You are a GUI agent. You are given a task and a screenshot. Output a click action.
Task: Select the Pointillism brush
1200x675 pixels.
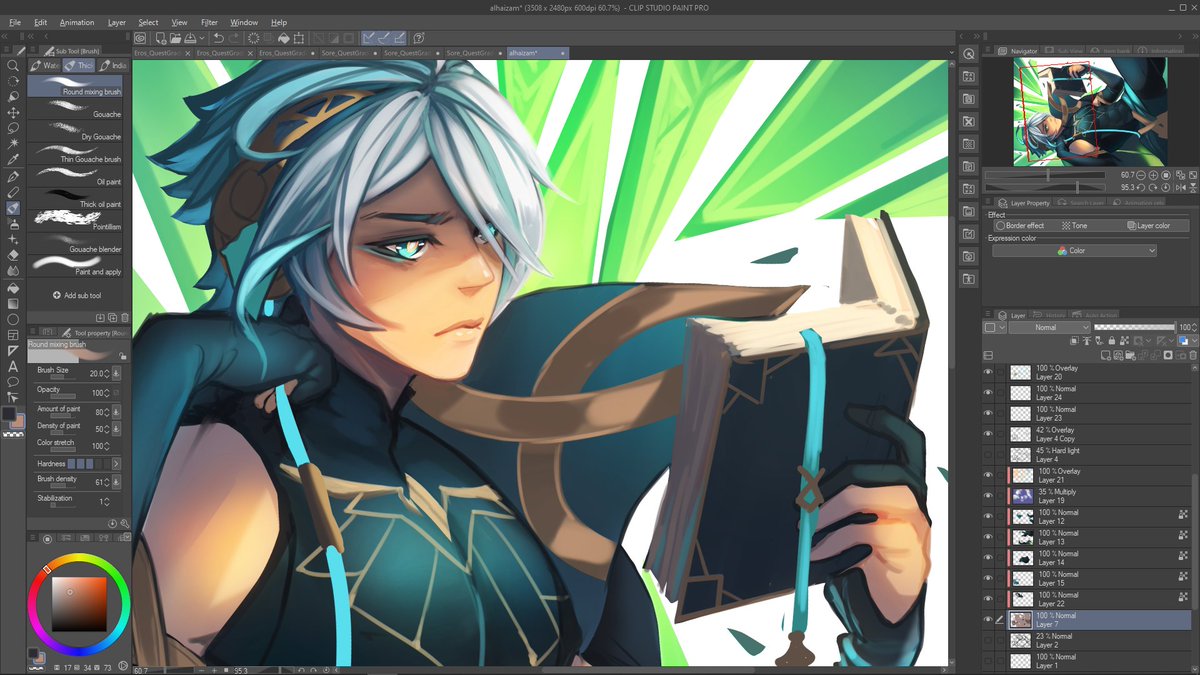[x=76, y=220]
